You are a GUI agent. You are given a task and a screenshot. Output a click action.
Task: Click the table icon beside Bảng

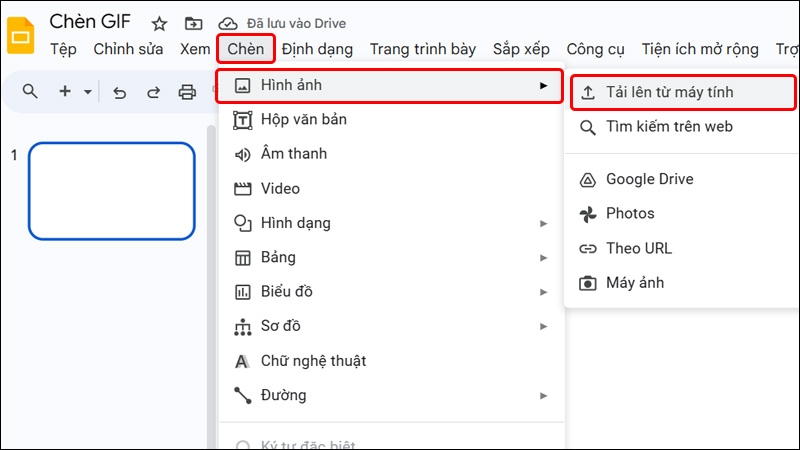[x=242, y=258]
